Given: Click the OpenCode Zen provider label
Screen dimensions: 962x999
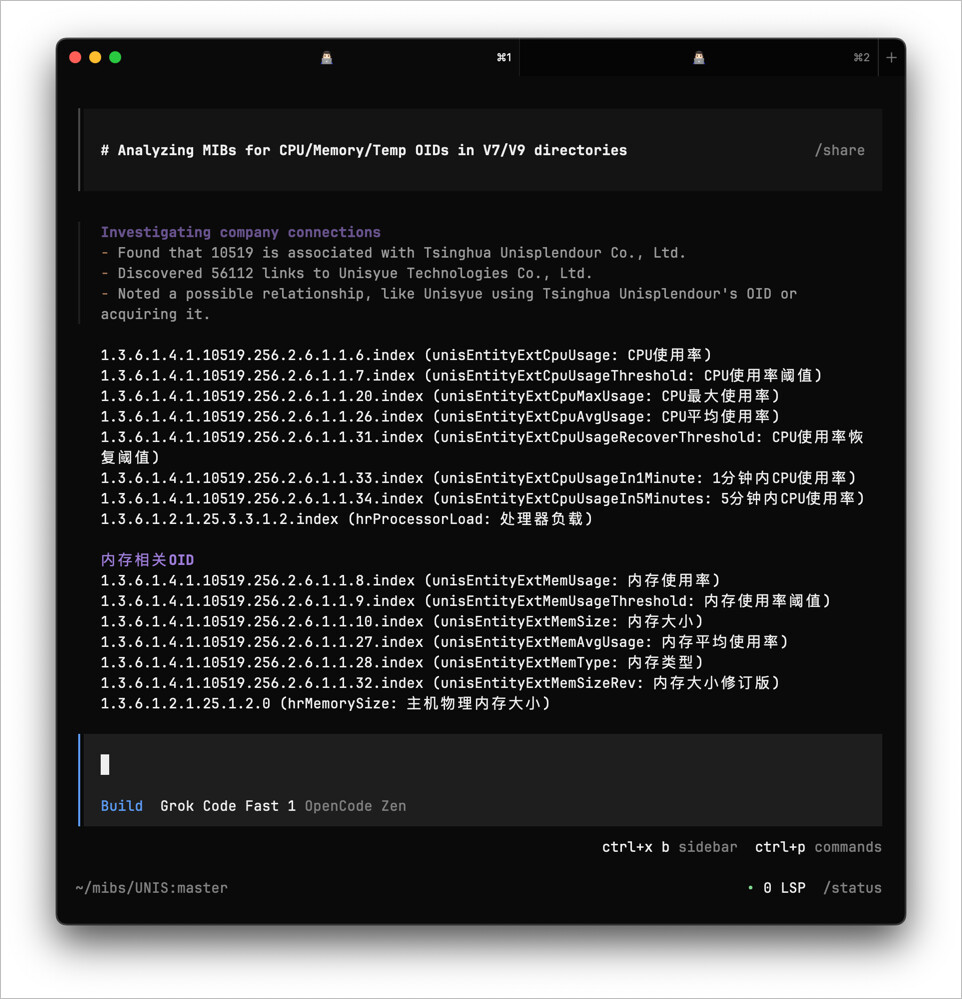Looking at the screenshot, I should (x=355, y=806).
